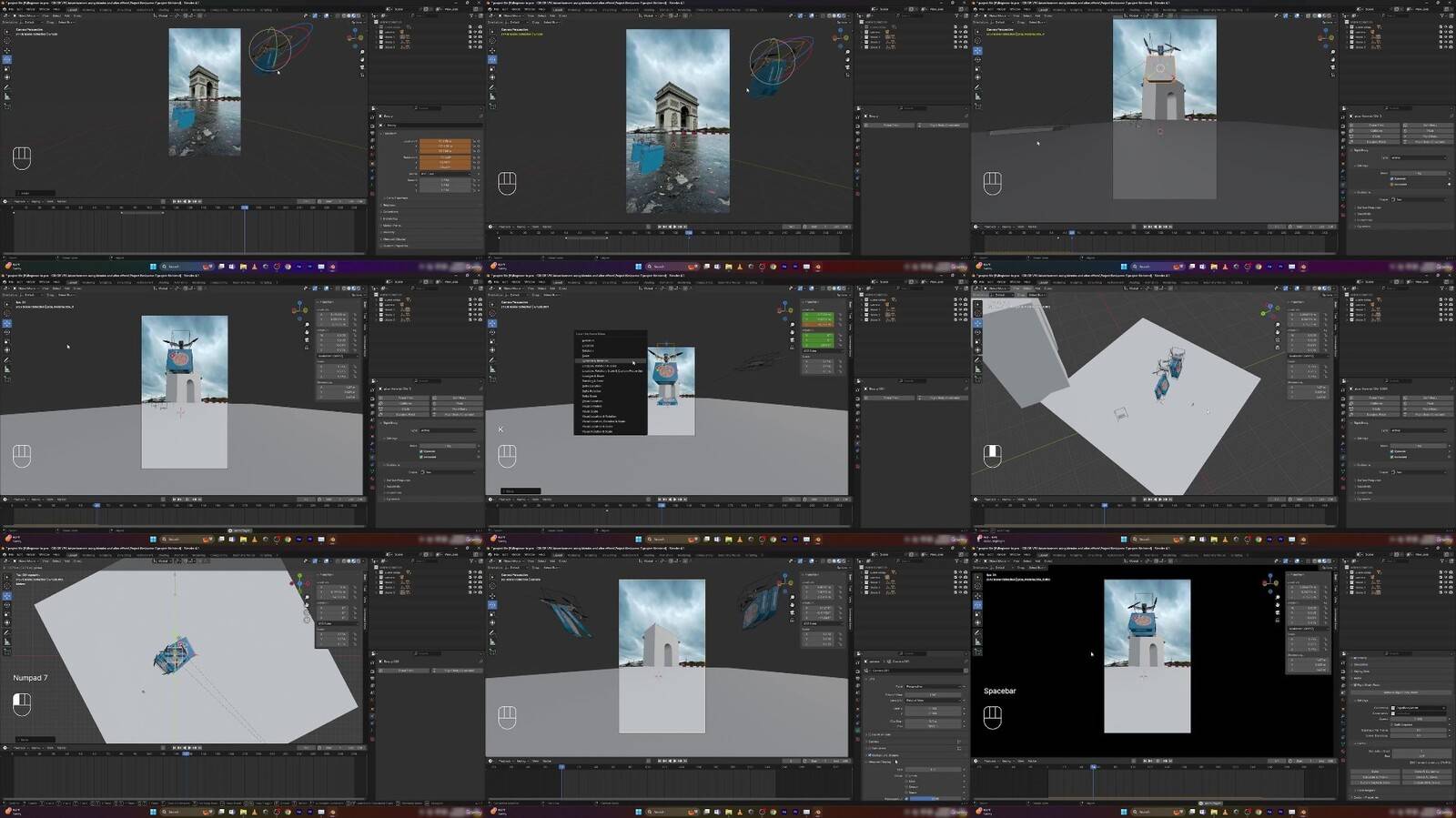This screenshot has width=1456, height=818.
Task: Open VLC icon in Spacebar frame taskbar
Action: click(x=1225, y=812)
